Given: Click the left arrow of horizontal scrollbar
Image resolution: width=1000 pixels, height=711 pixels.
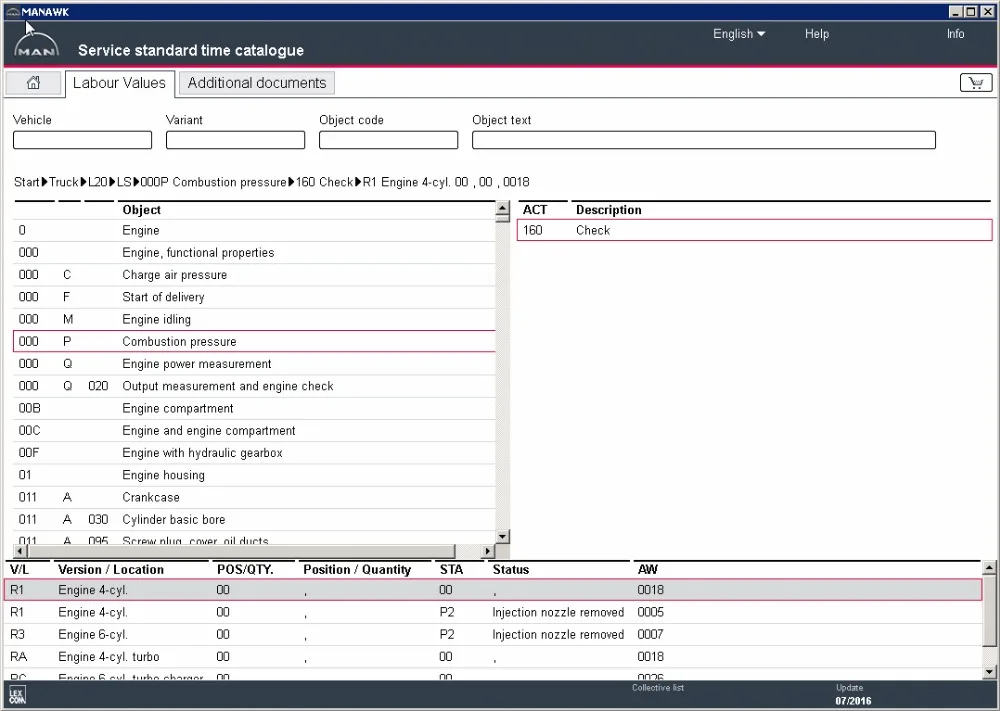Looking at the screenshot, I should [20, 551].
